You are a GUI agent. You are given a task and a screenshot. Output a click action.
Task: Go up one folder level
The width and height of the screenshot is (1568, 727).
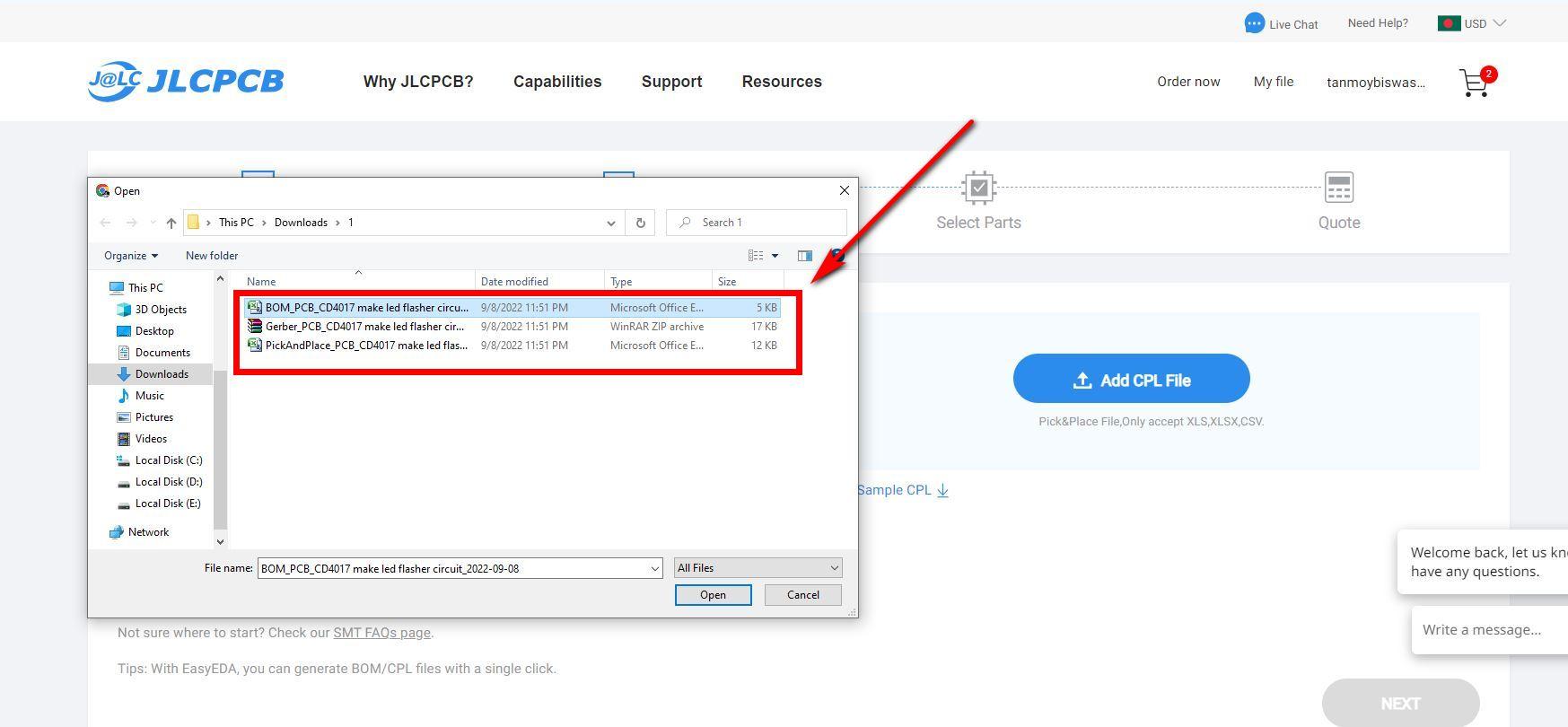coord(171,223)
